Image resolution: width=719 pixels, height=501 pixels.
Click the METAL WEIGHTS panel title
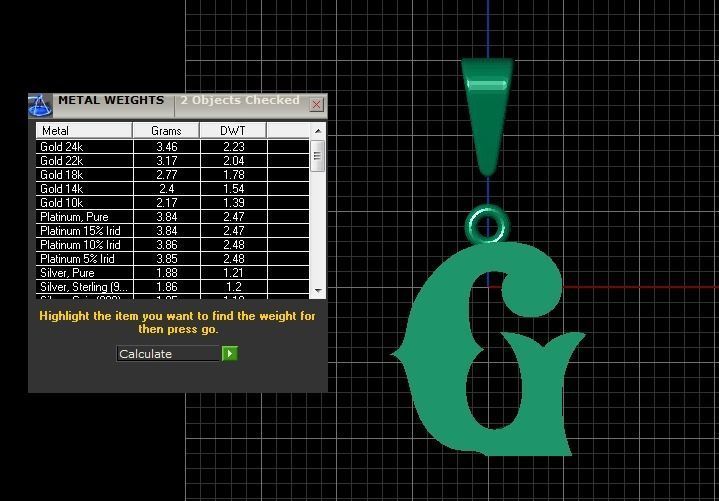tap(111, 100)
